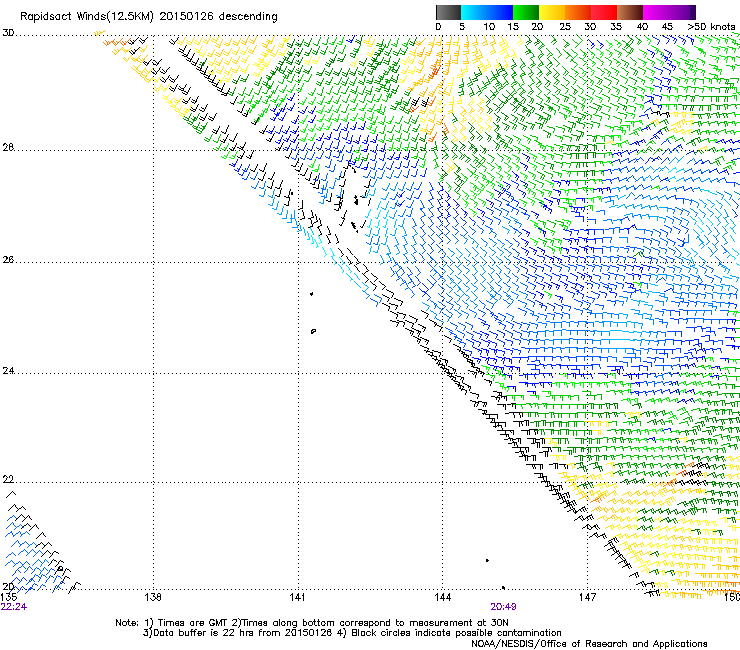This screenshot has height=650, width=740.
Task: Select the cyan-blue 5-15 knots legend swatch
Action: (487, 12)
